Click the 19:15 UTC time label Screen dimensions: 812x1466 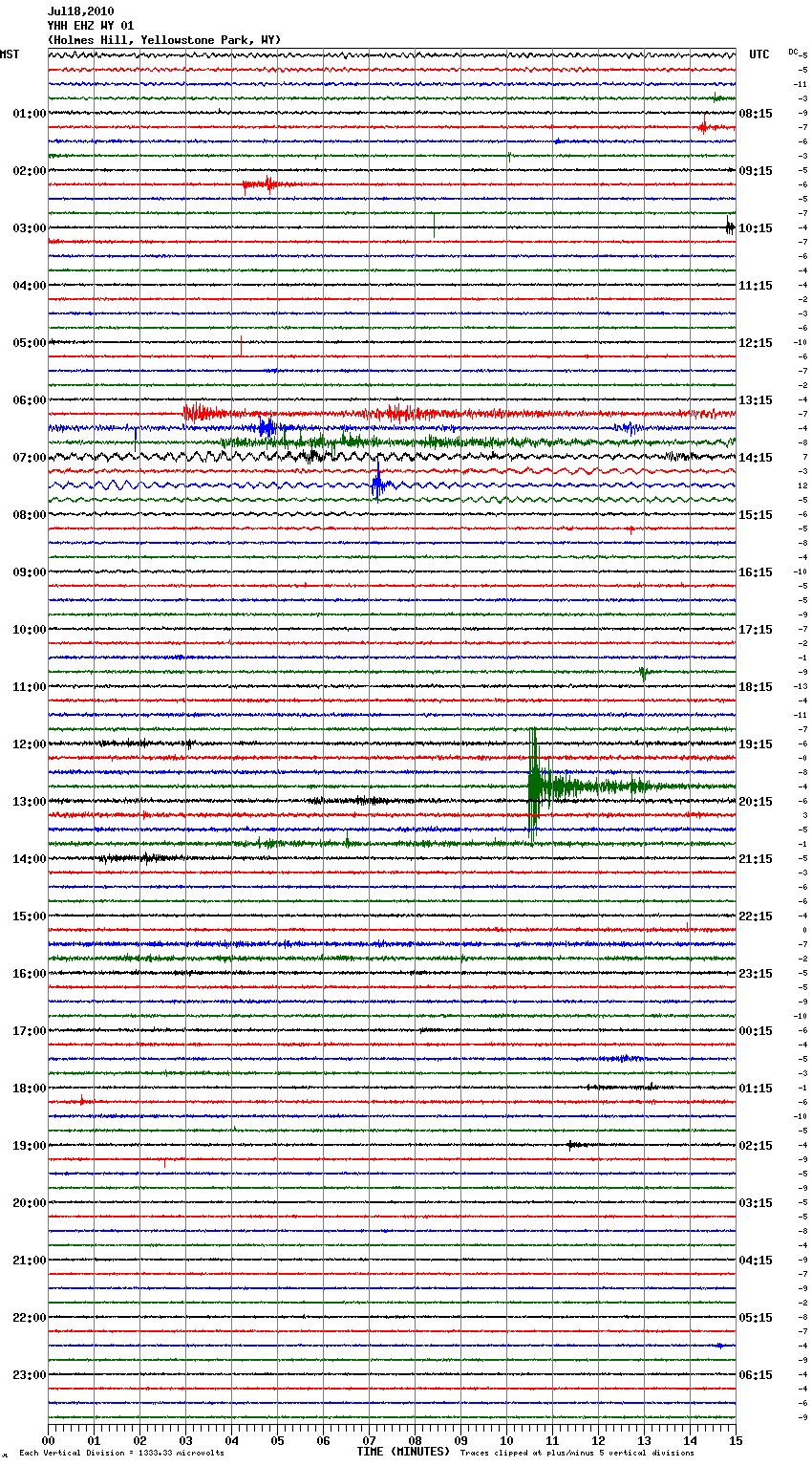coord(756,744)
